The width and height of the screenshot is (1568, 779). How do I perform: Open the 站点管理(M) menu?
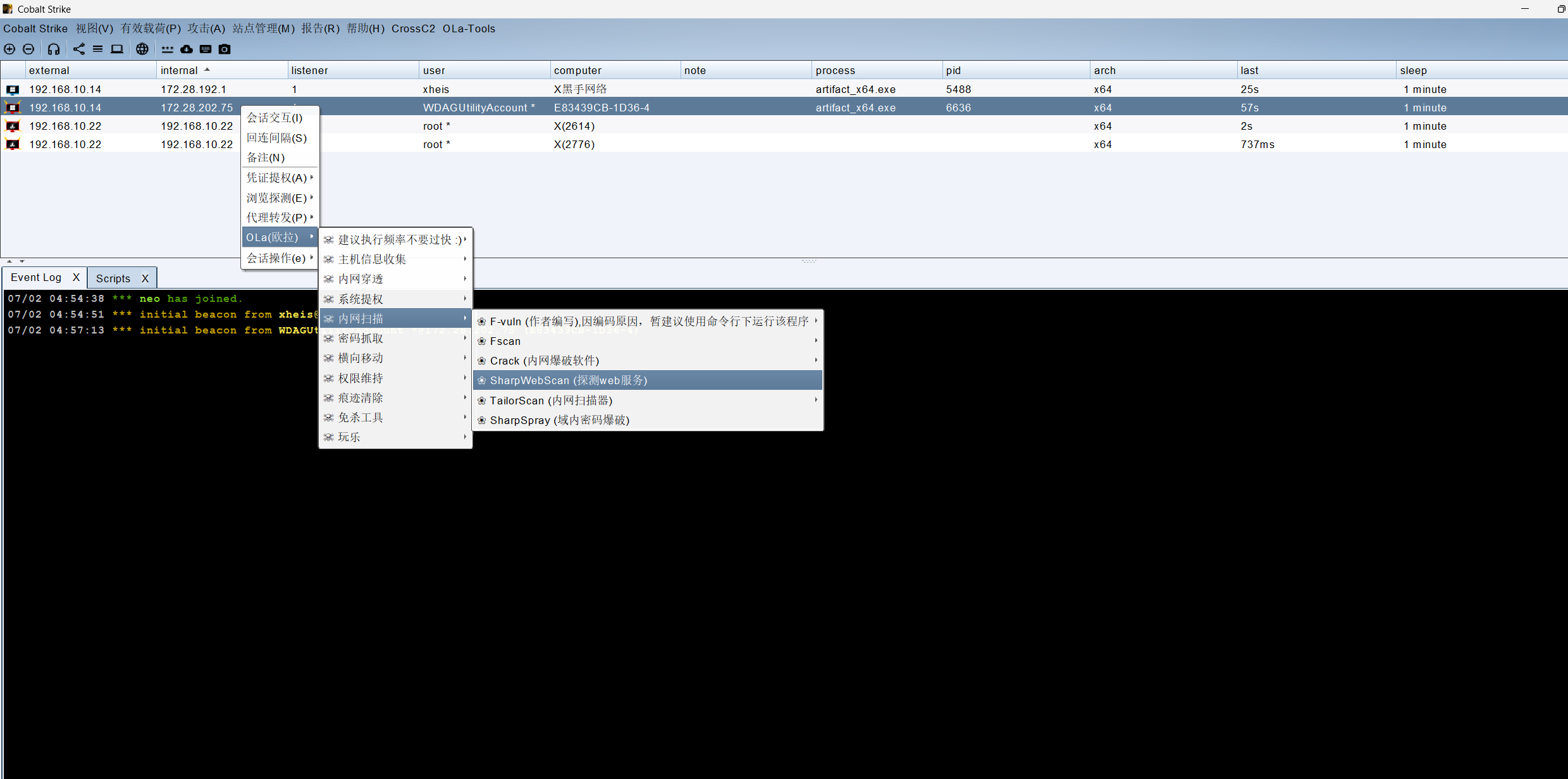pyautogui.click(x=263, y=28)
